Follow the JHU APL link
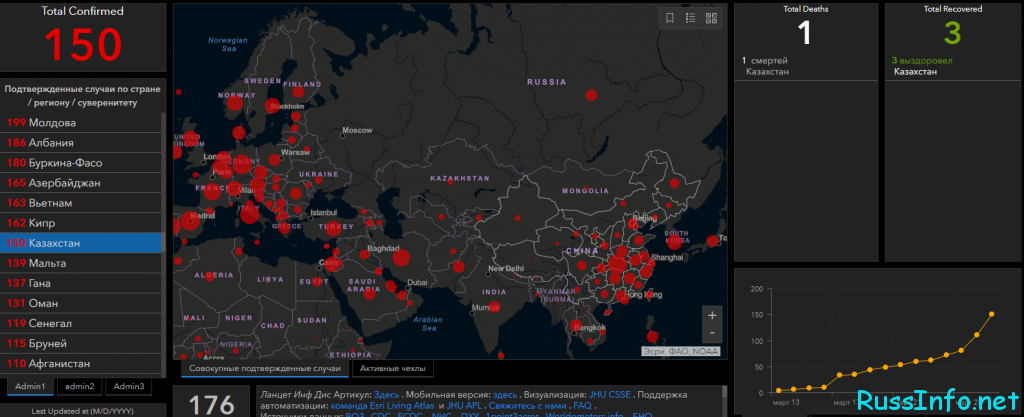This screenshot has height=417, width=1024. (x=463, y=405)
